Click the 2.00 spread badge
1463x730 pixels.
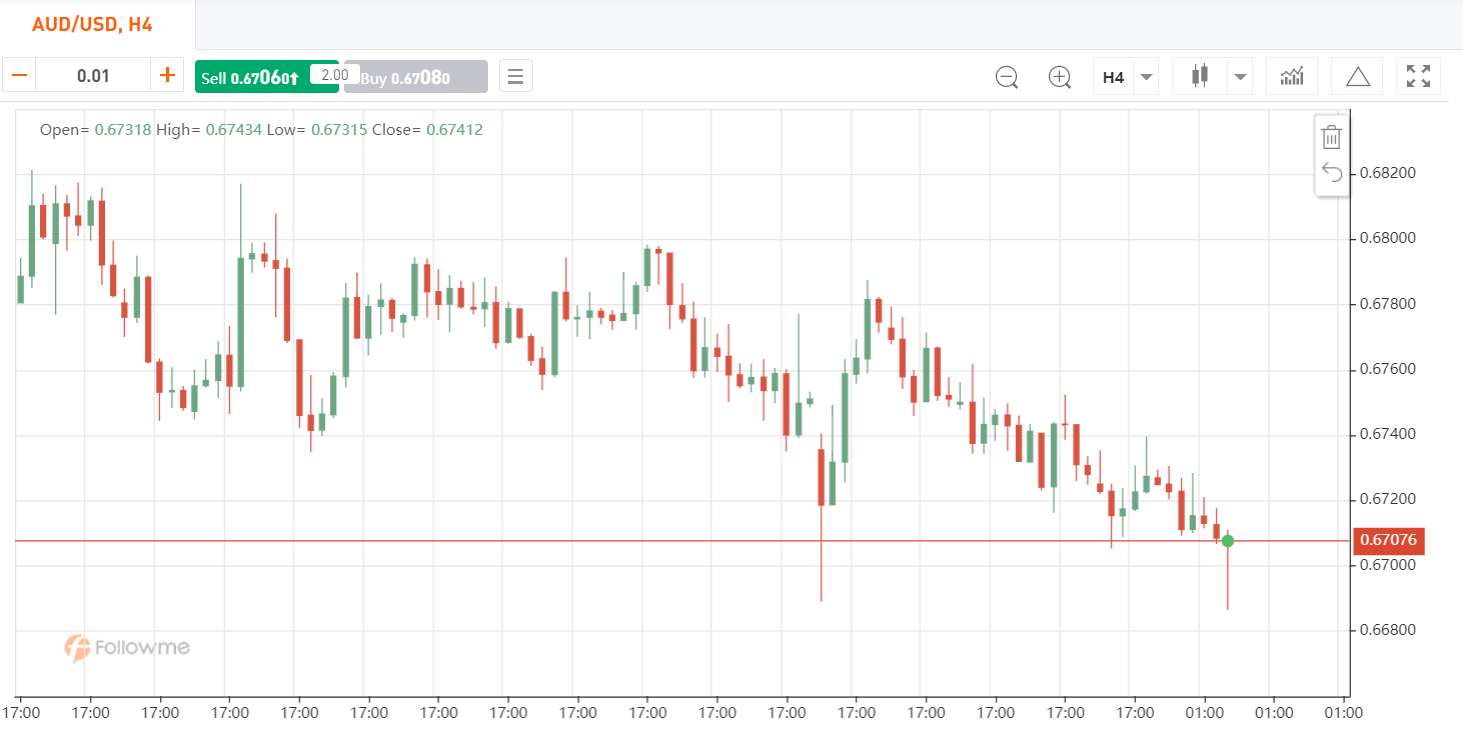tap(336, 75)
